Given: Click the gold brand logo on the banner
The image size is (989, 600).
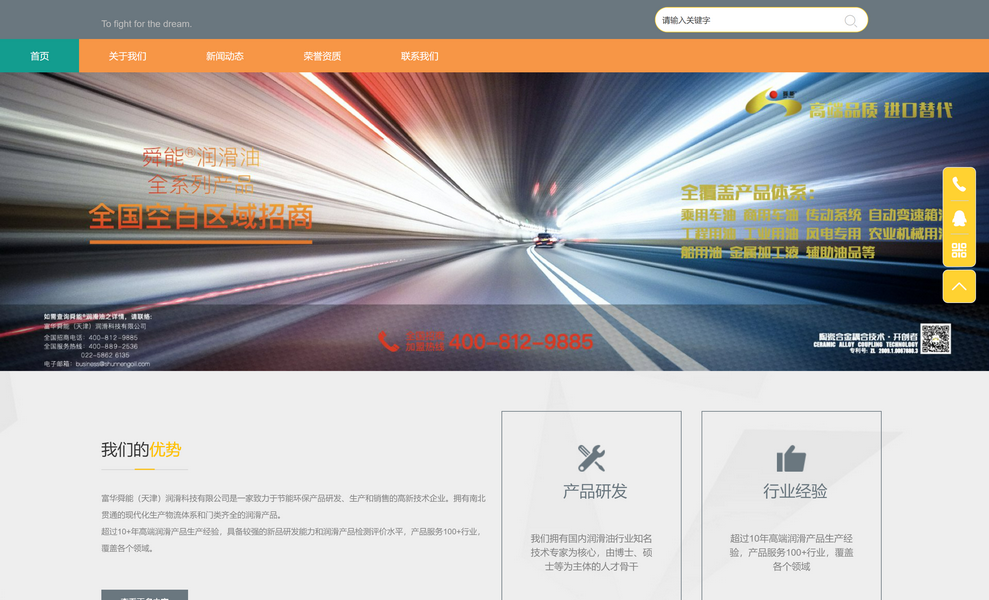Looking at the screenshot, I should click(x=774, y=102).
